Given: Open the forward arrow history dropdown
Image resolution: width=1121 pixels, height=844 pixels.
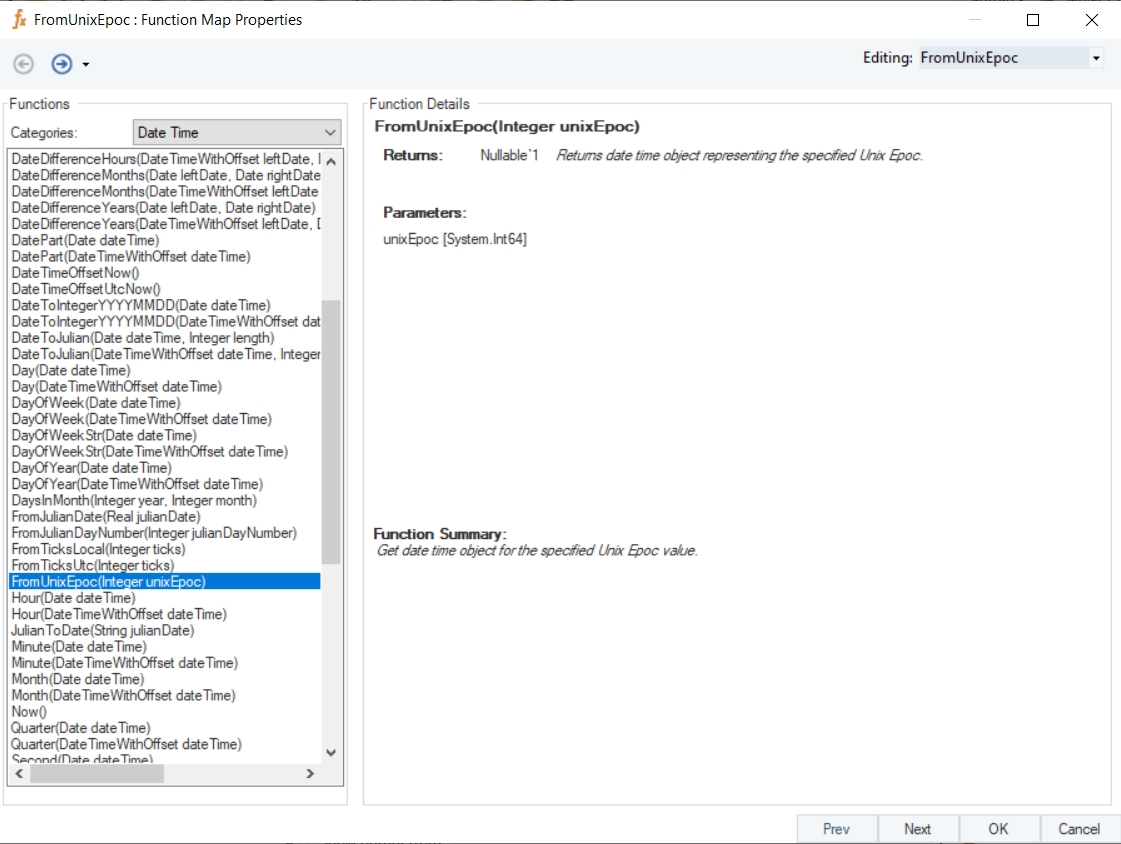Looking at the screenshot, I should click(86, 65).
